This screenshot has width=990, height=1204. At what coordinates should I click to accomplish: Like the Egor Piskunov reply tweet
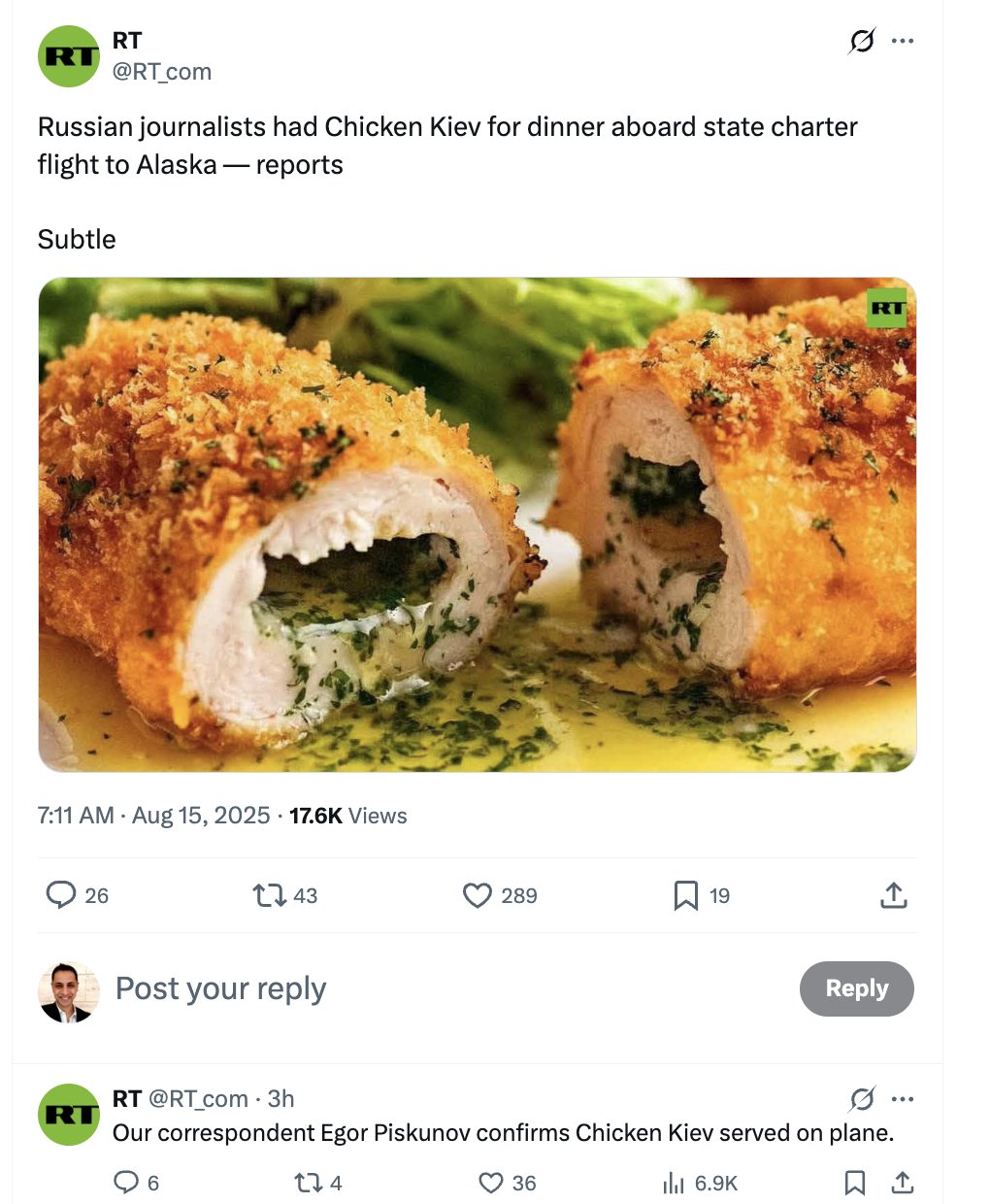tap(491, 1182)
